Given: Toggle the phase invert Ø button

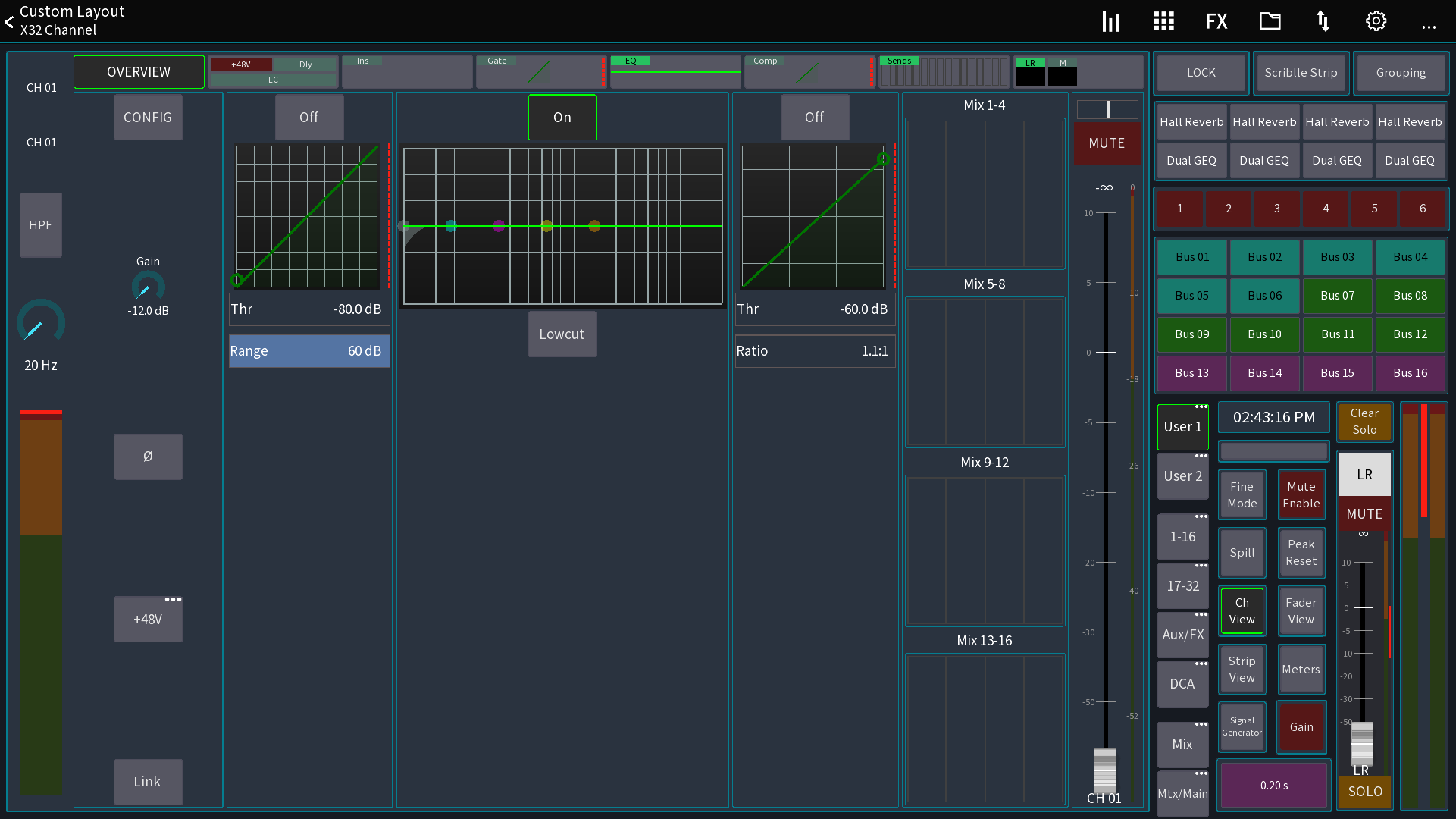Looking at the screenshot, I should point(148,457).
